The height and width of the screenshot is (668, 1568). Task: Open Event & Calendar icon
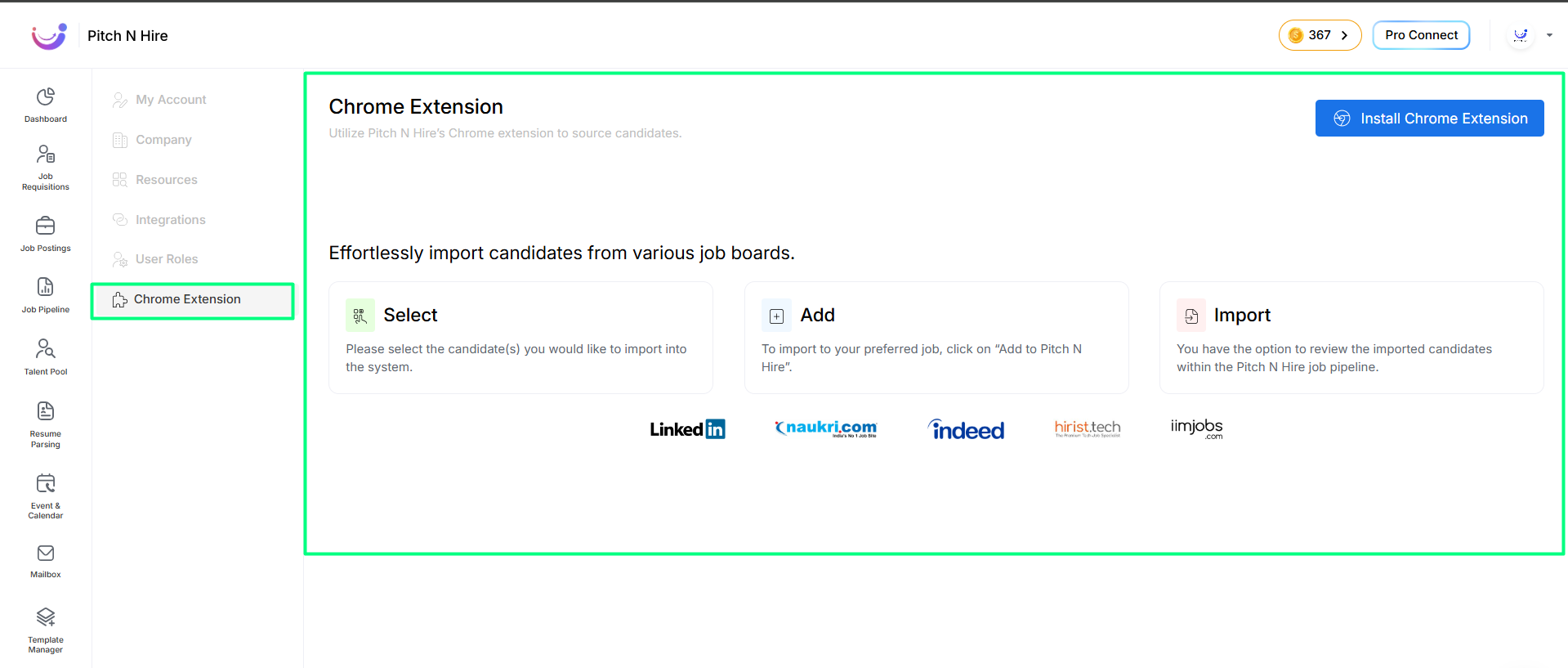(x=46, y=483)
